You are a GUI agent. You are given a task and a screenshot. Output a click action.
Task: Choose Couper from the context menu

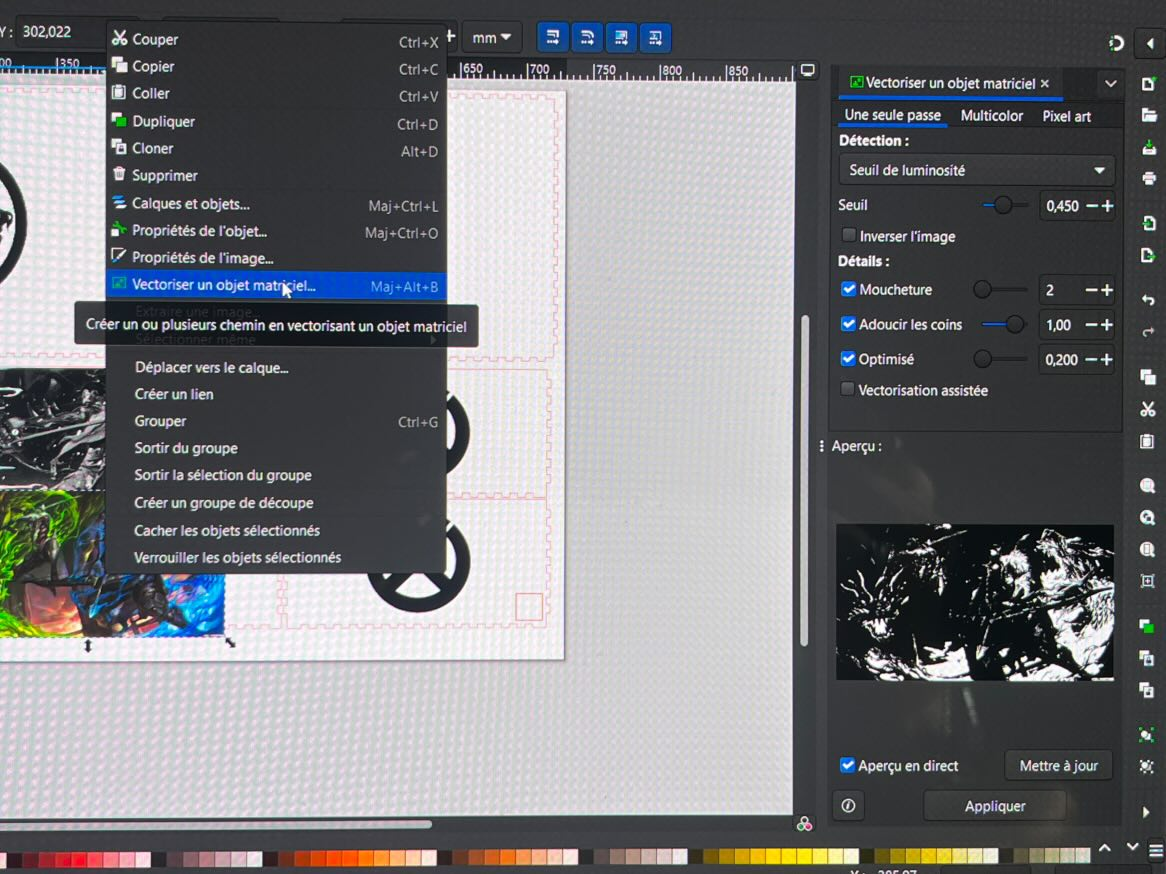point(276,39)
